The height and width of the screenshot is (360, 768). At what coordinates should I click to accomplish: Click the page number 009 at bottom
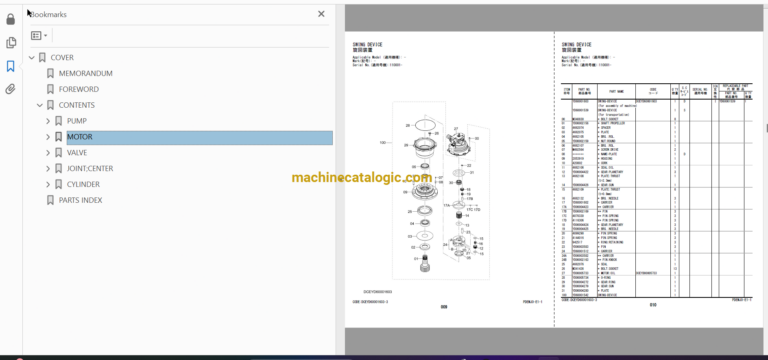tap(444, 307)
